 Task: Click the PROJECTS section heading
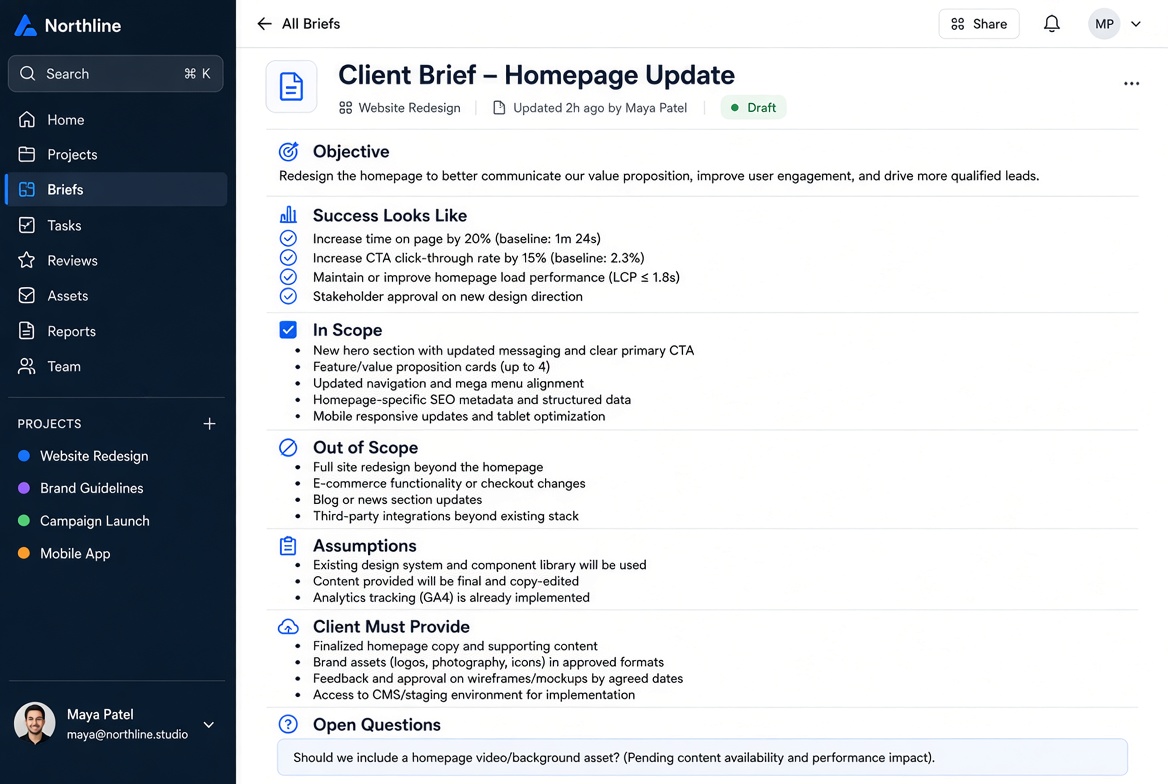coord(49,423)
